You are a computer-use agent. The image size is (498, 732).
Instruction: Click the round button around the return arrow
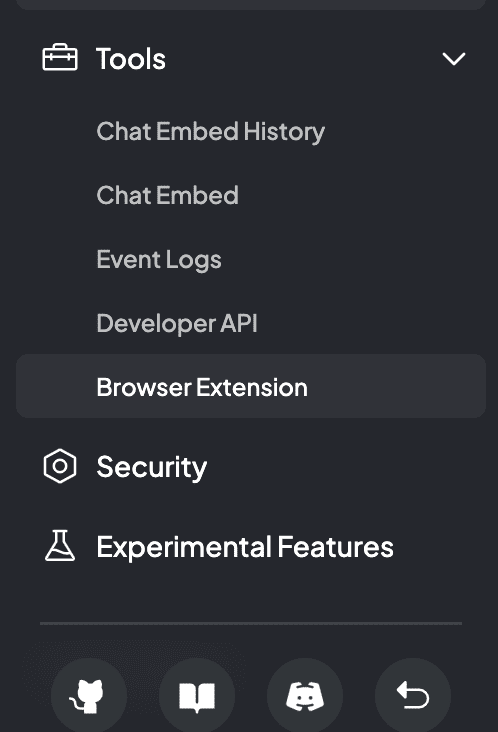tap(413, 696)
